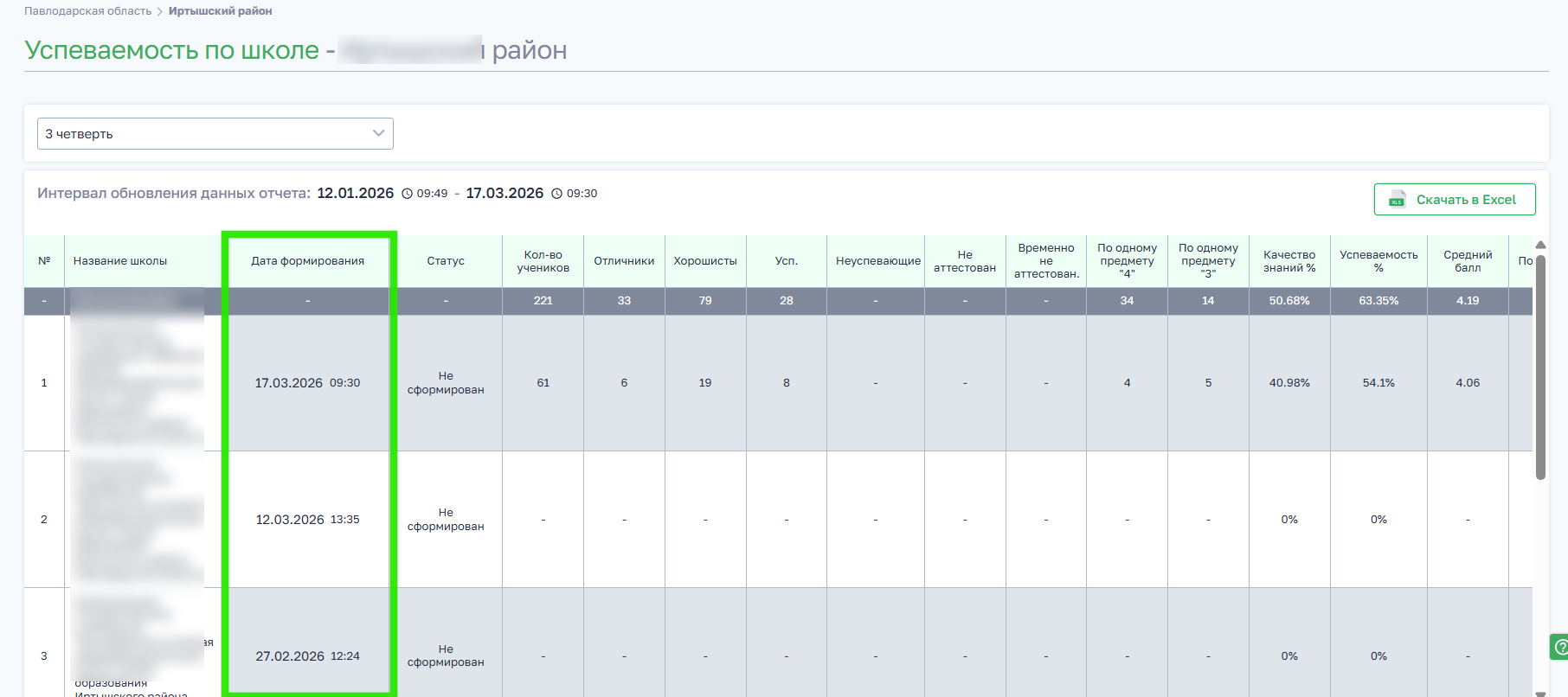Click the Иртышский район breadcrumb
1568x697 pixels.
220,11
